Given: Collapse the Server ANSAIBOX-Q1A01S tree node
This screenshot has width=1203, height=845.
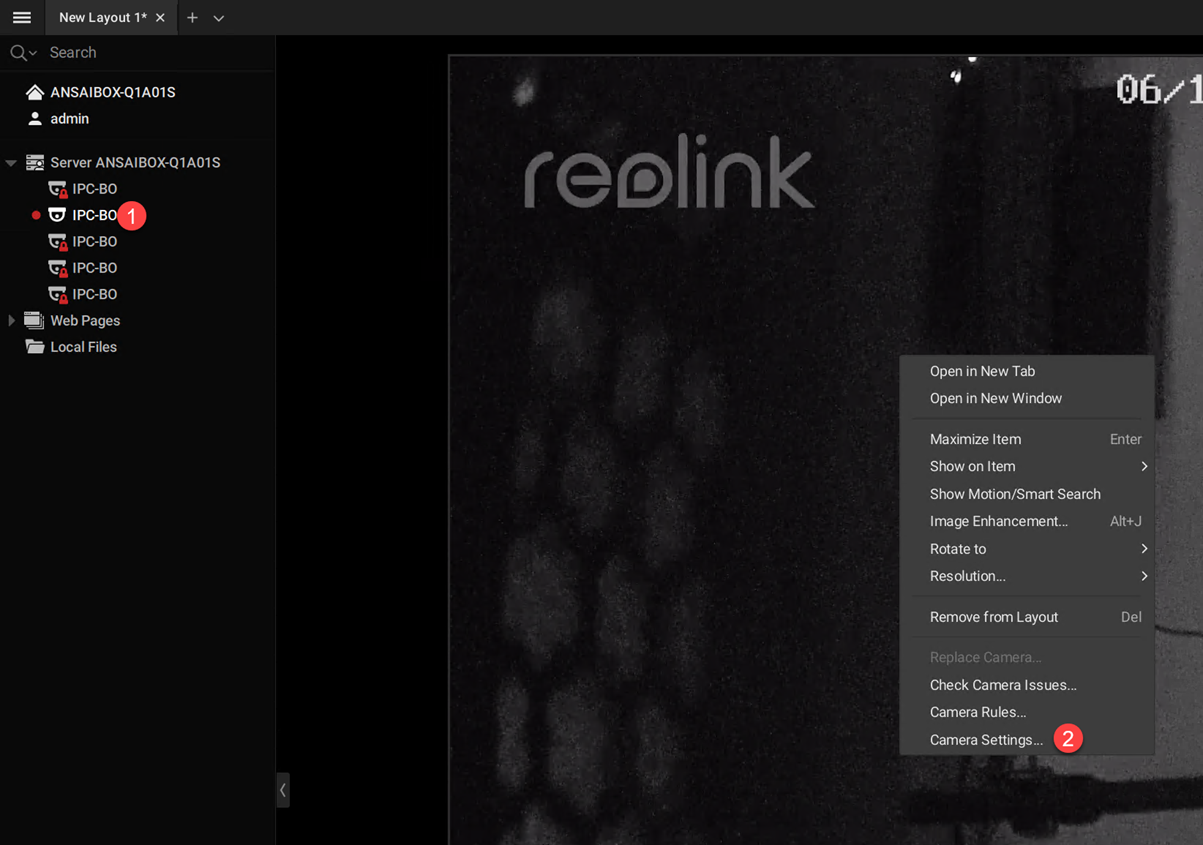Looking at the screenshot, I should tap(11, 162).
